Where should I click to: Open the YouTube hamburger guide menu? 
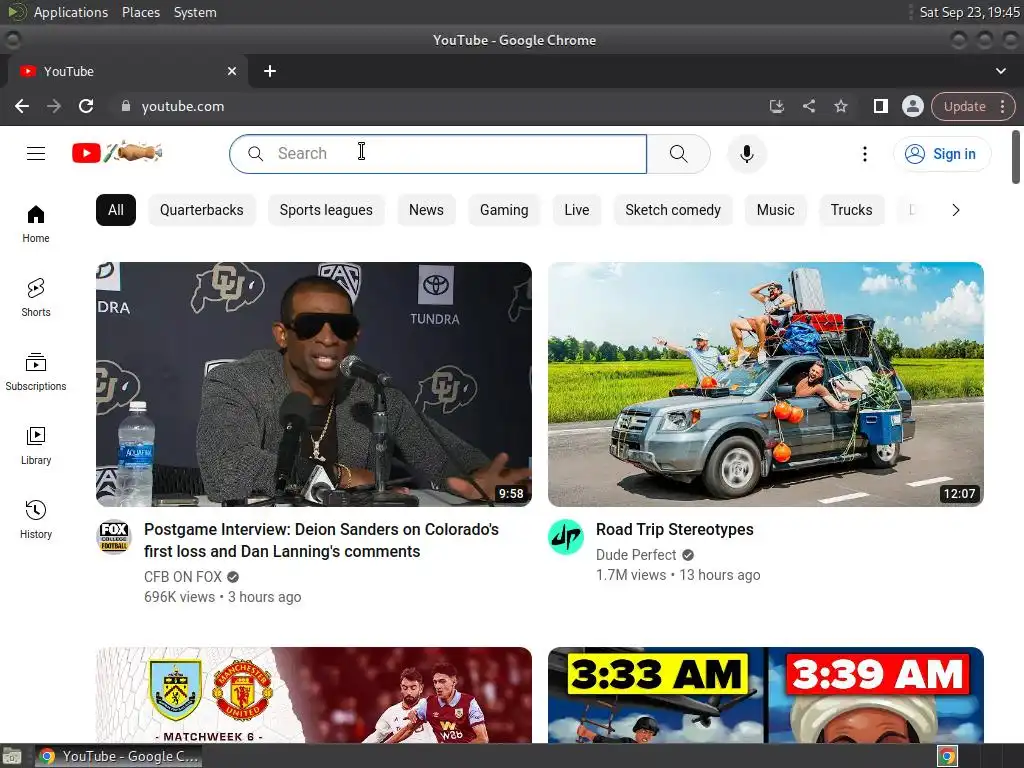point(36,153)
